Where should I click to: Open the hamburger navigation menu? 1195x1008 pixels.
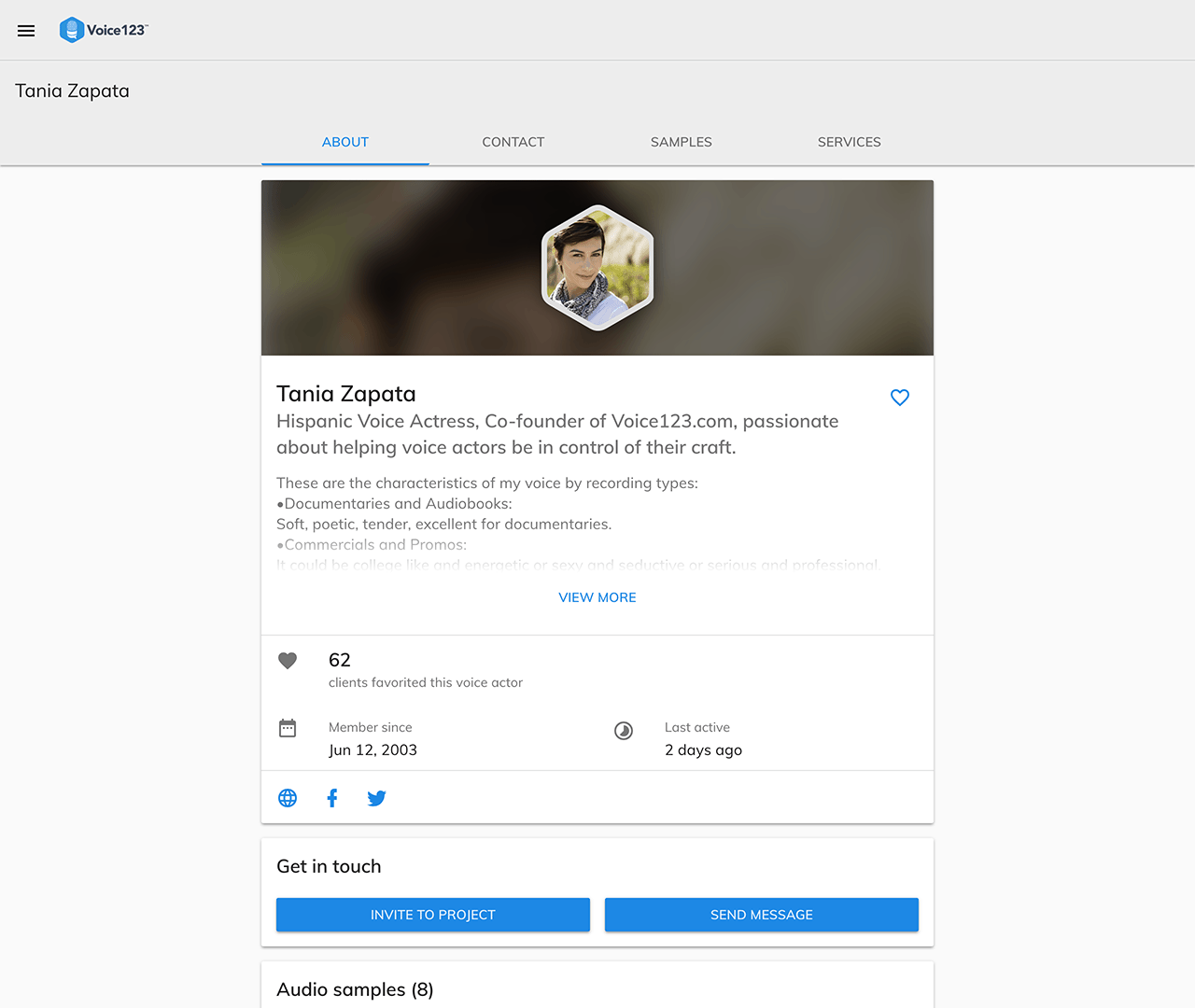[x=26, y=31]
